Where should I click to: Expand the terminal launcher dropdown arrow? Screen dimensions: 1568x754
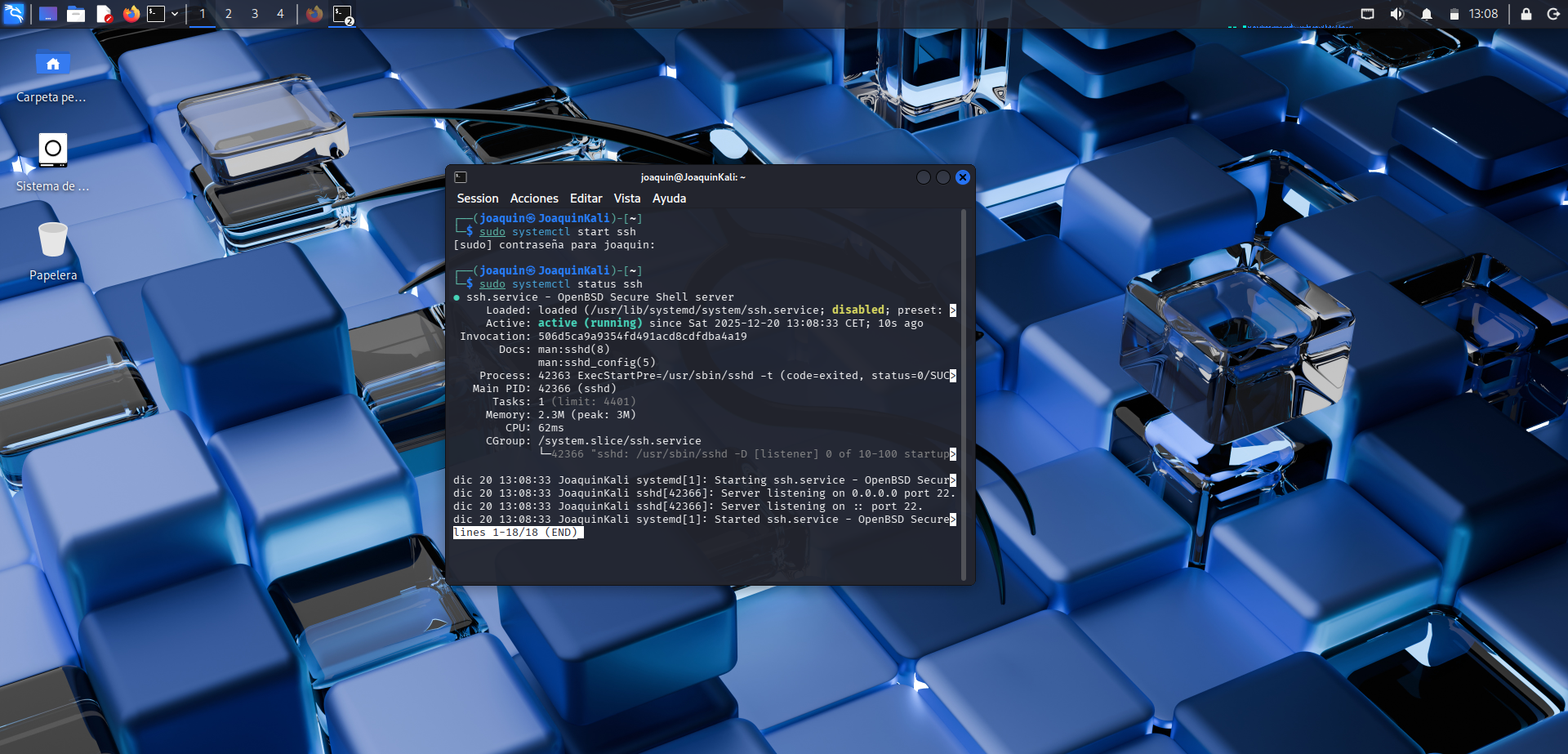pyautogui.click(x=174, y=14)
